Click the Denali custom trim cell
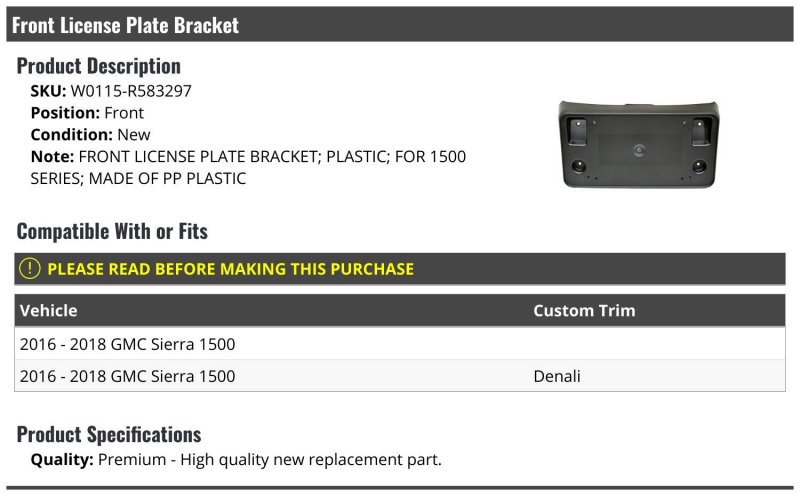This screenshot has width=800, height=496. [557, 376]
